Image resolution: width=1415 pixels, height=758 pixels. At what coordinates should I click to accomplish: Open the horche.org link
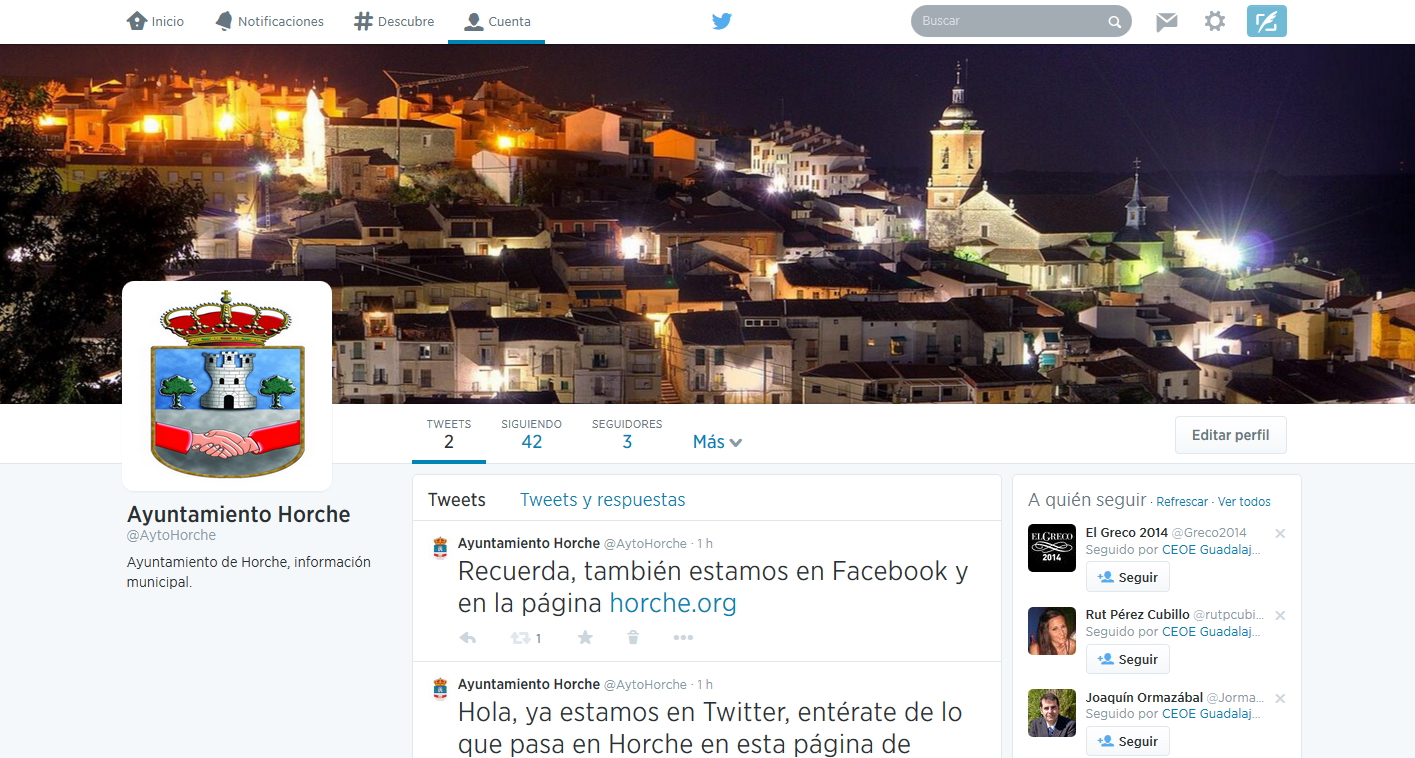point(673,603)
